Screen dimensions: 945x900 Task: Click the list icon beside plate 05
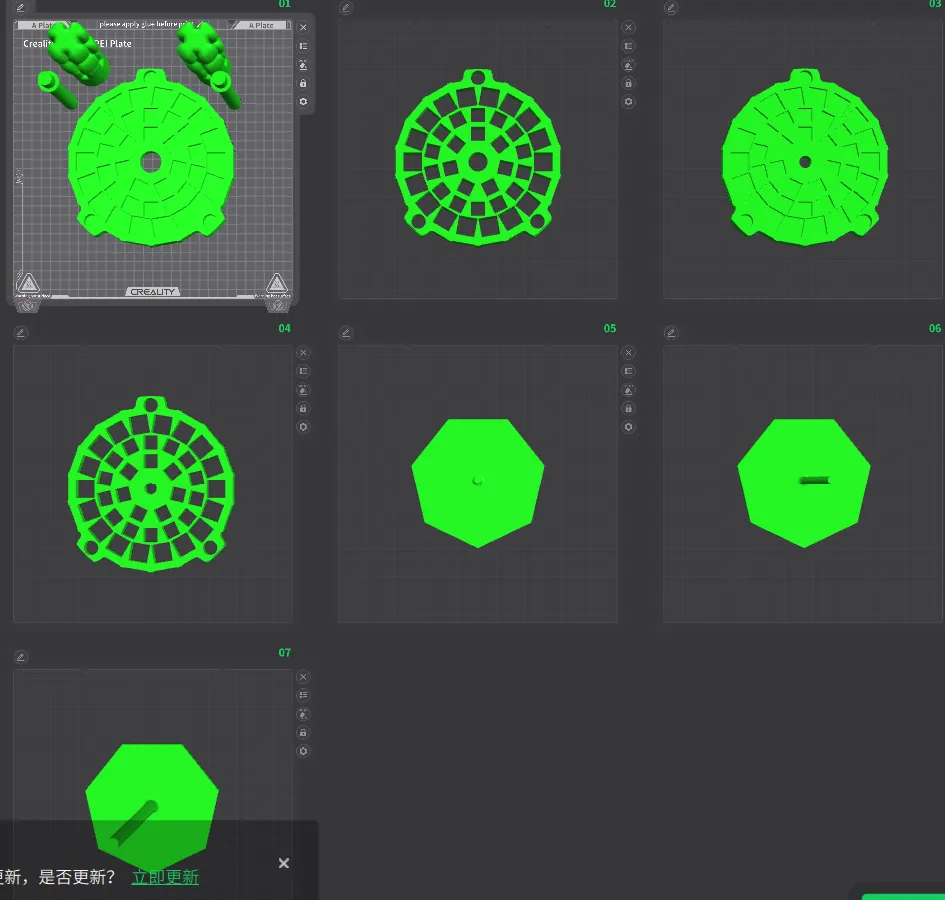[628, 371]
